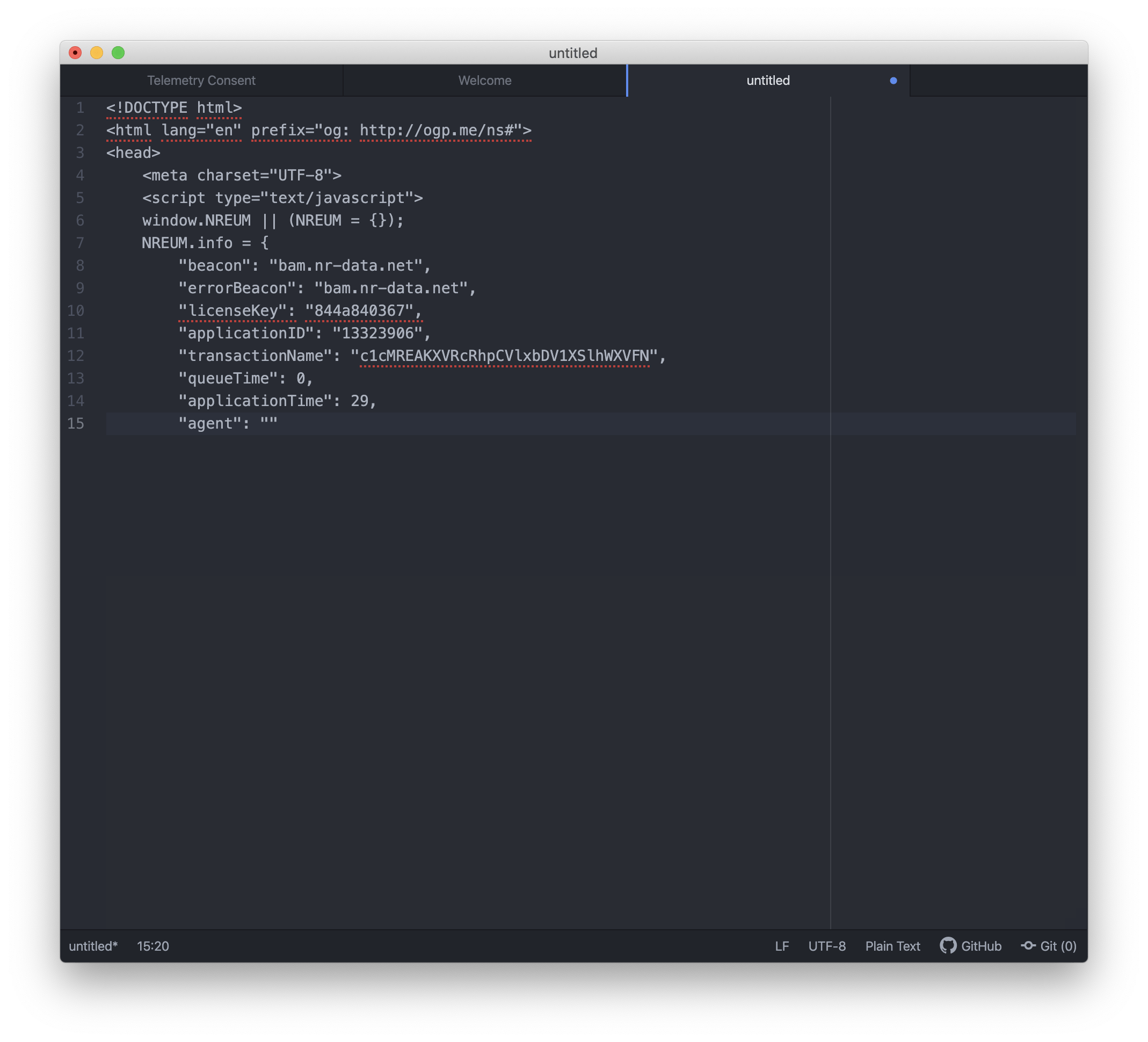Place cursor in the licenseKey value text

(359, 311)
